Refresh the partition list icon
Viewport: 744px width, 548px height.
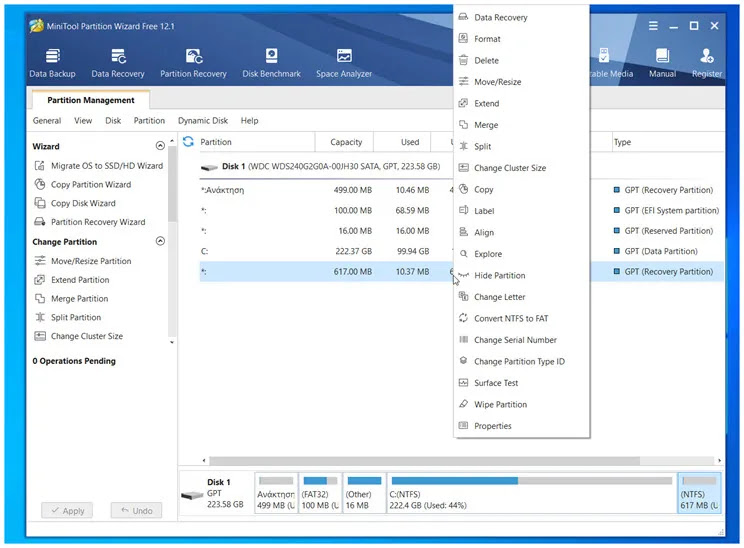(x=188, y=141)
